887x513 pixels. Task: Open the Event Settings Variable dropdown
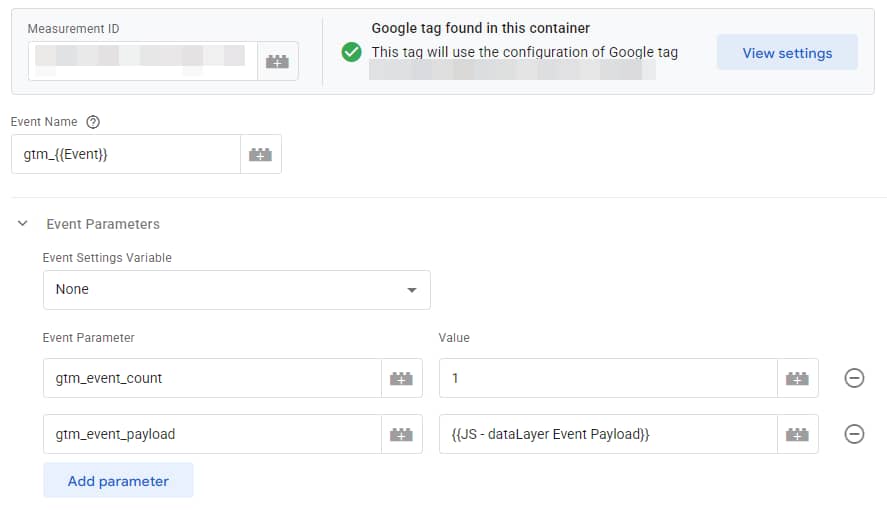(x=236, y=289)
